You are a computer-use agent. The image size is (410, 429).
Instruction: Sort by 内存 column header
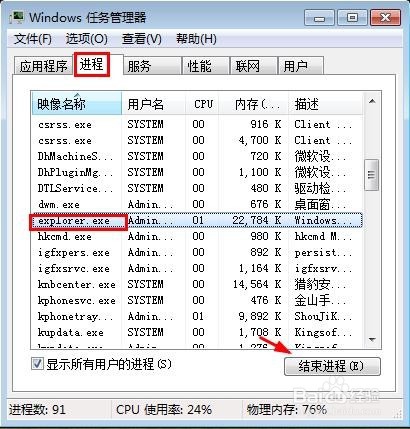tap(254, 104)
